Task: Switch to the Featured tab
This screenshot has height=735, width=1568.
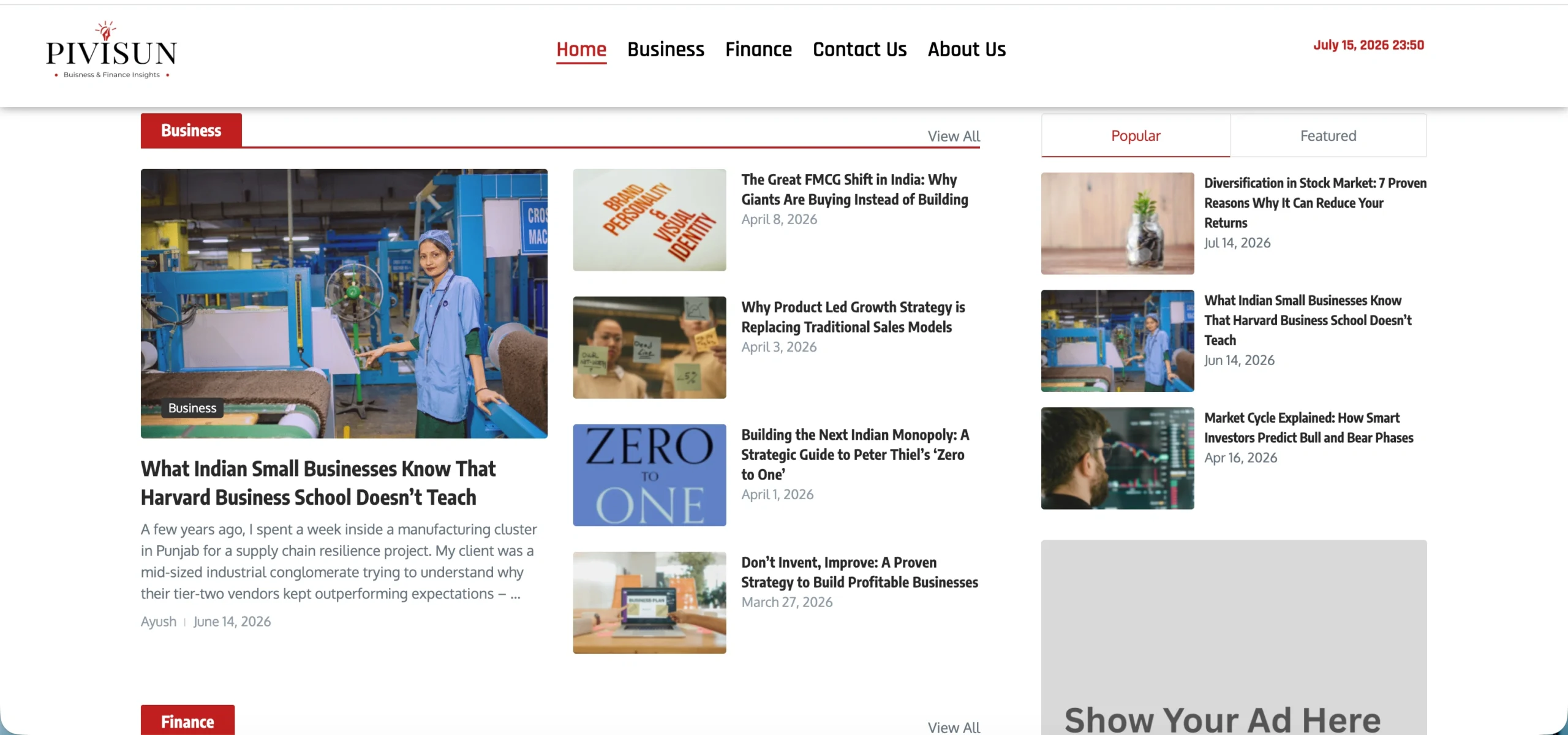Action: coord(1328,135)
